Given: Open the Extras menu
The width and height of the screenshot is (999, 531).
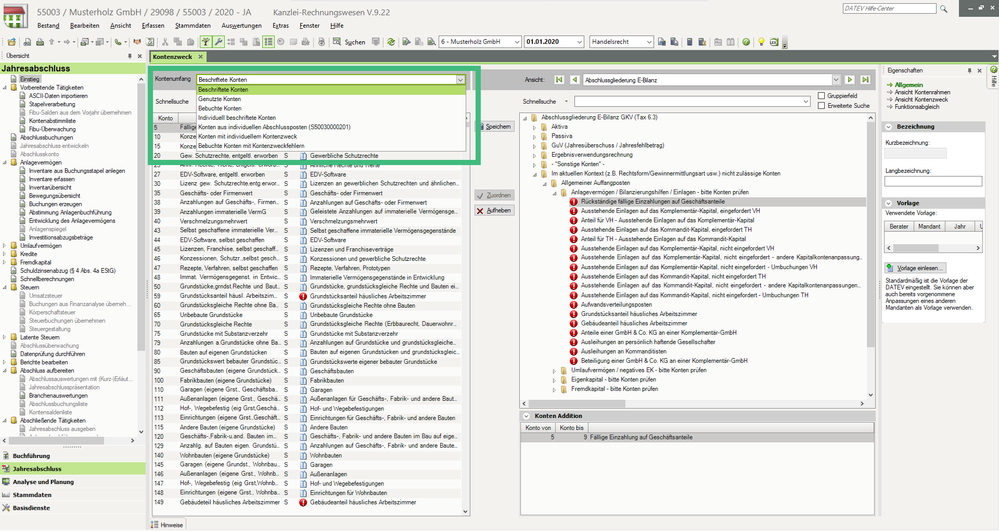Looking at the screenshot, I should [x=280, y=25].
